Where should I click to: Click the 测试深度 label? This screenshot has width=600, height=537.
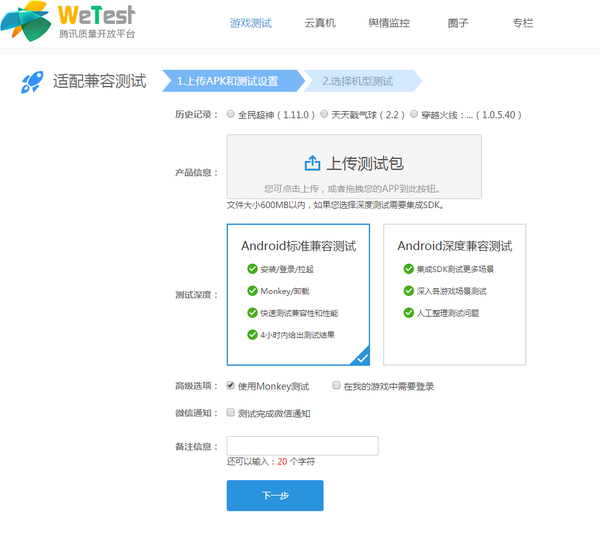tap(196, 295)
